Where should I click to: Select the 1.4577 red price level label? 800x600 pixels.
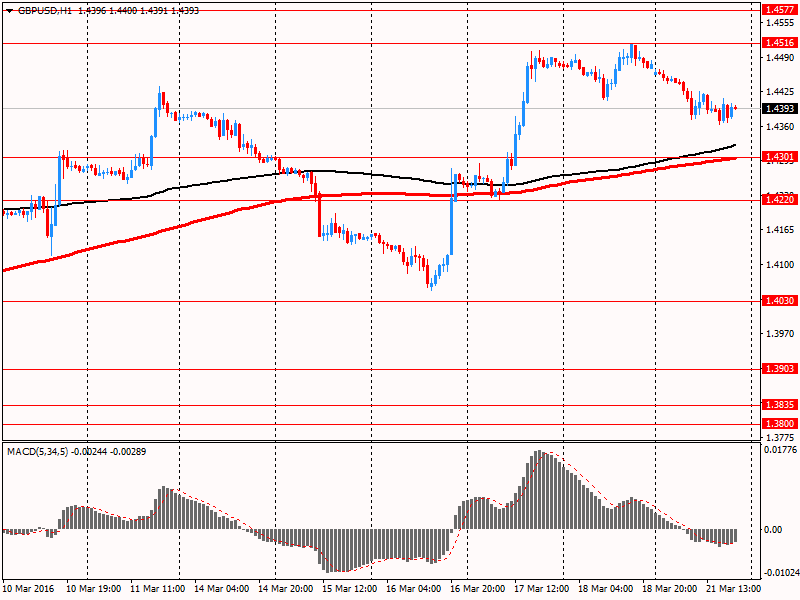click(781, 10)
